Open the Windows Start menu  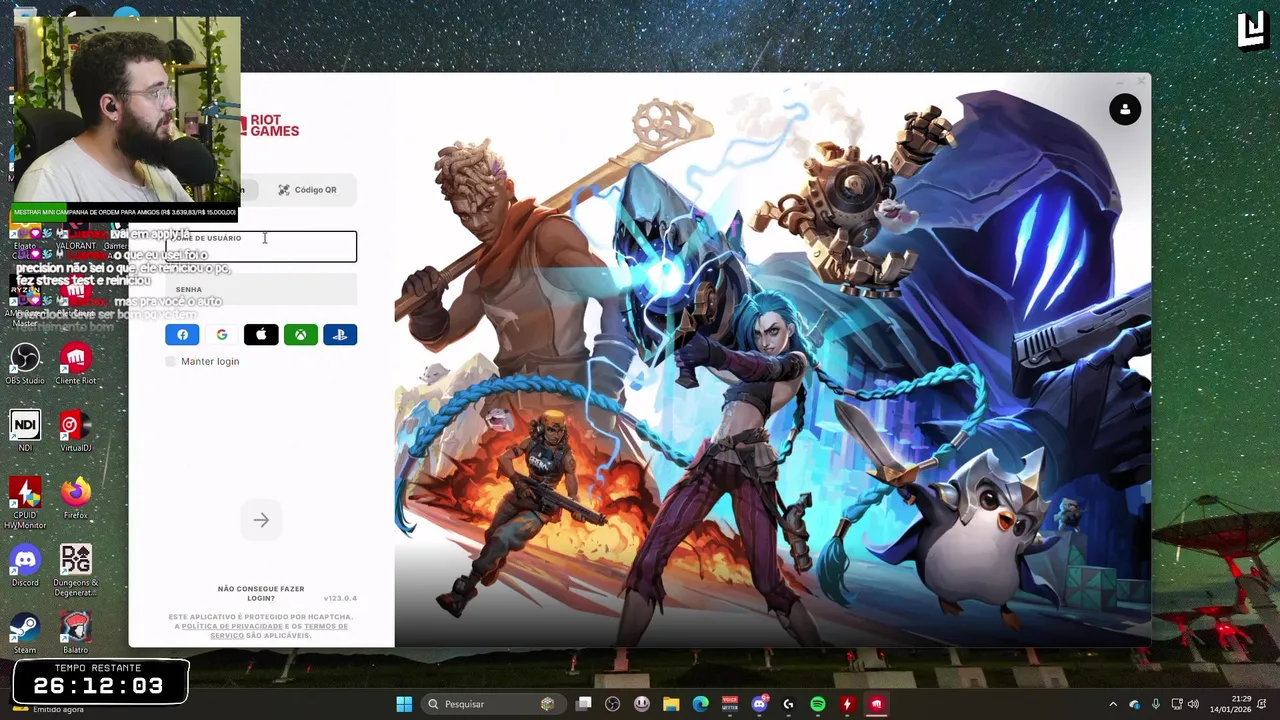(404, 704)
